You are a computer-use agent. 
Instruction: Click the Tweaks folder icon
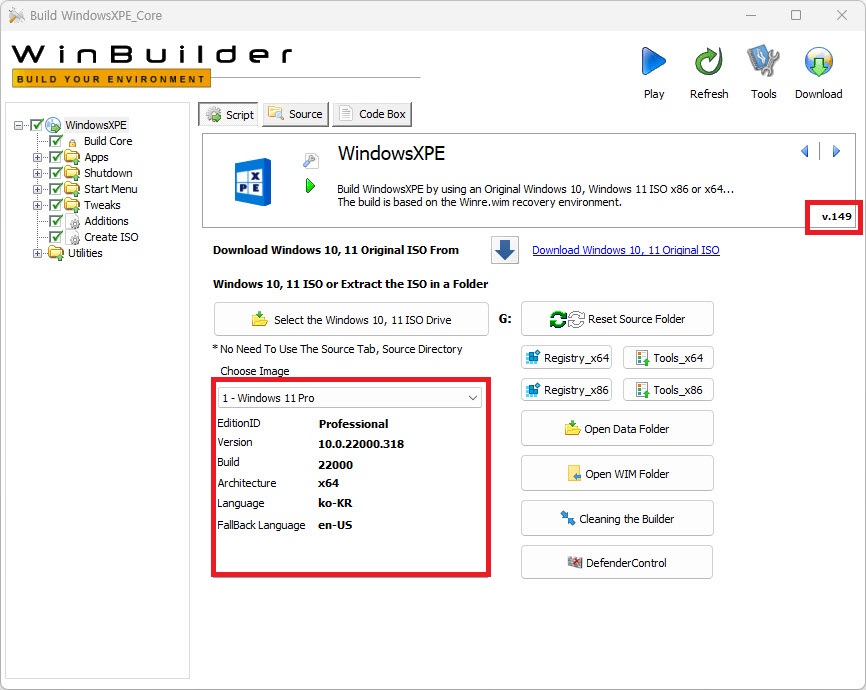click(x=72, y=205)
